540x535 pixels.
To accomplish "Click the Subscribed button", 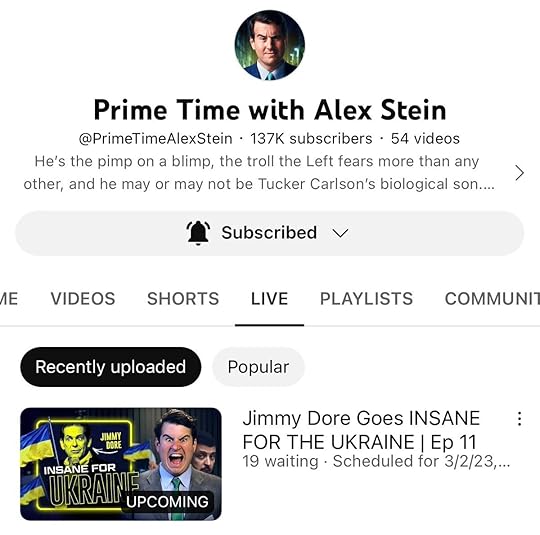I will click(x=270, y=233).
